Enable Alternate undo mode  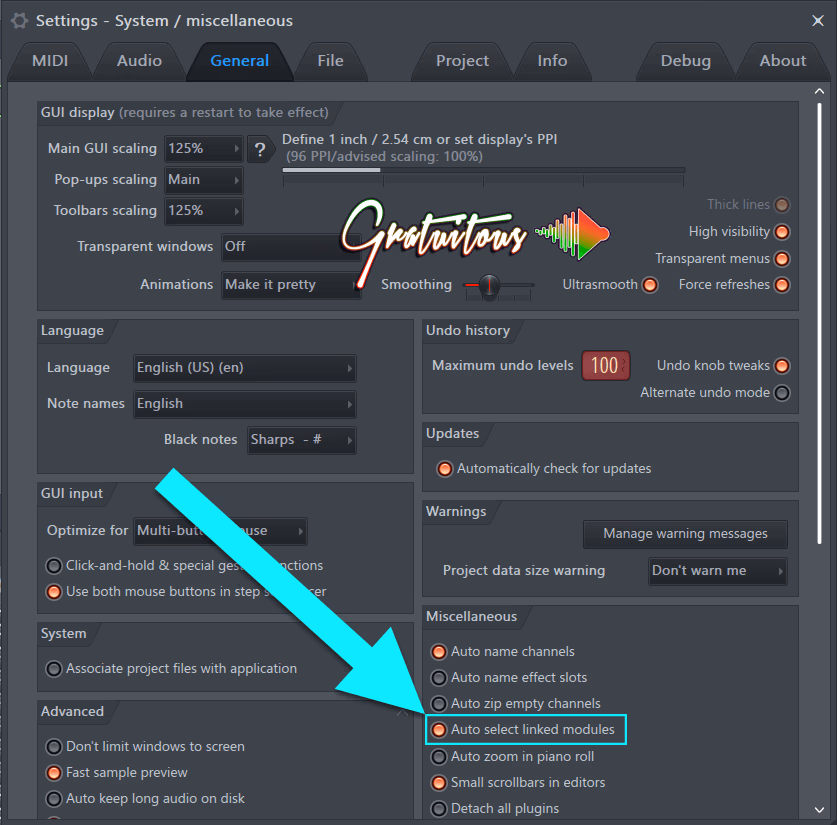tap(781, 393)
